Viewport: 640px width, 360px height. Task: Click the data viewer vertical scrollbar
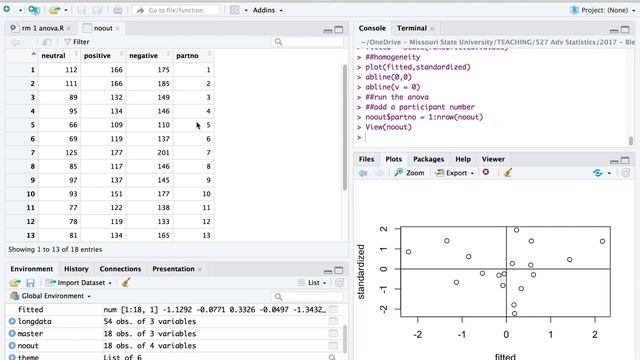point(345,127)
